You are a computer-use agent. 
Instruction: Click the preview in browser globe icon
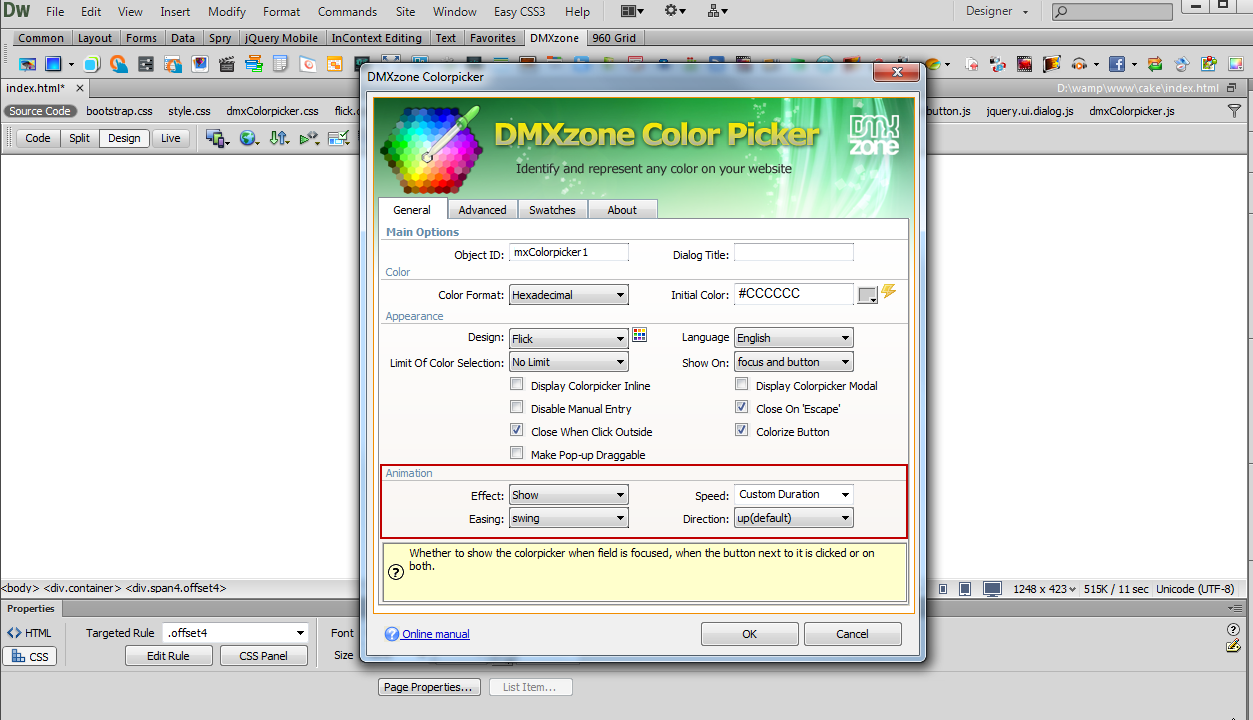point(248,138)
